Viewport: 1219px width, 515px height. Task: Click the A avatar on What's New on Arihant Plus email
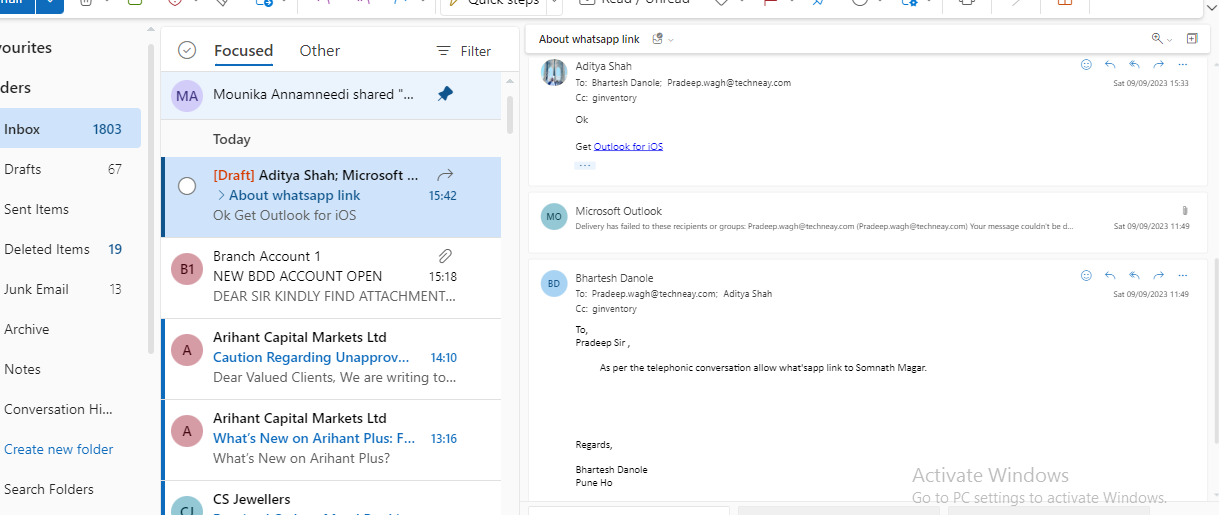186,431
